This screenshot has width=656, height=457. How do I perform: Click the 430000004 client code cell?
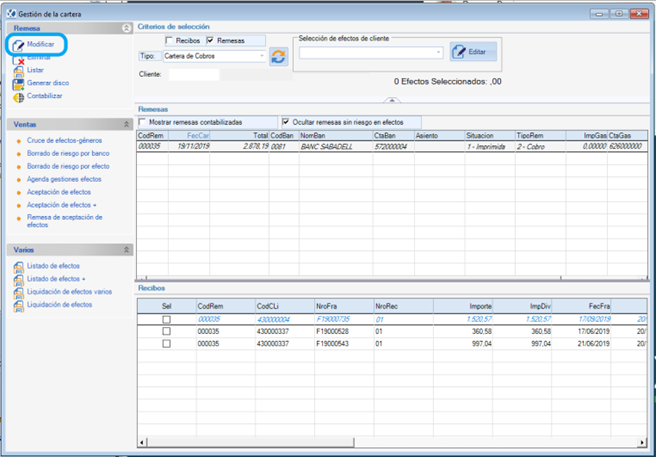coord(285,319)
